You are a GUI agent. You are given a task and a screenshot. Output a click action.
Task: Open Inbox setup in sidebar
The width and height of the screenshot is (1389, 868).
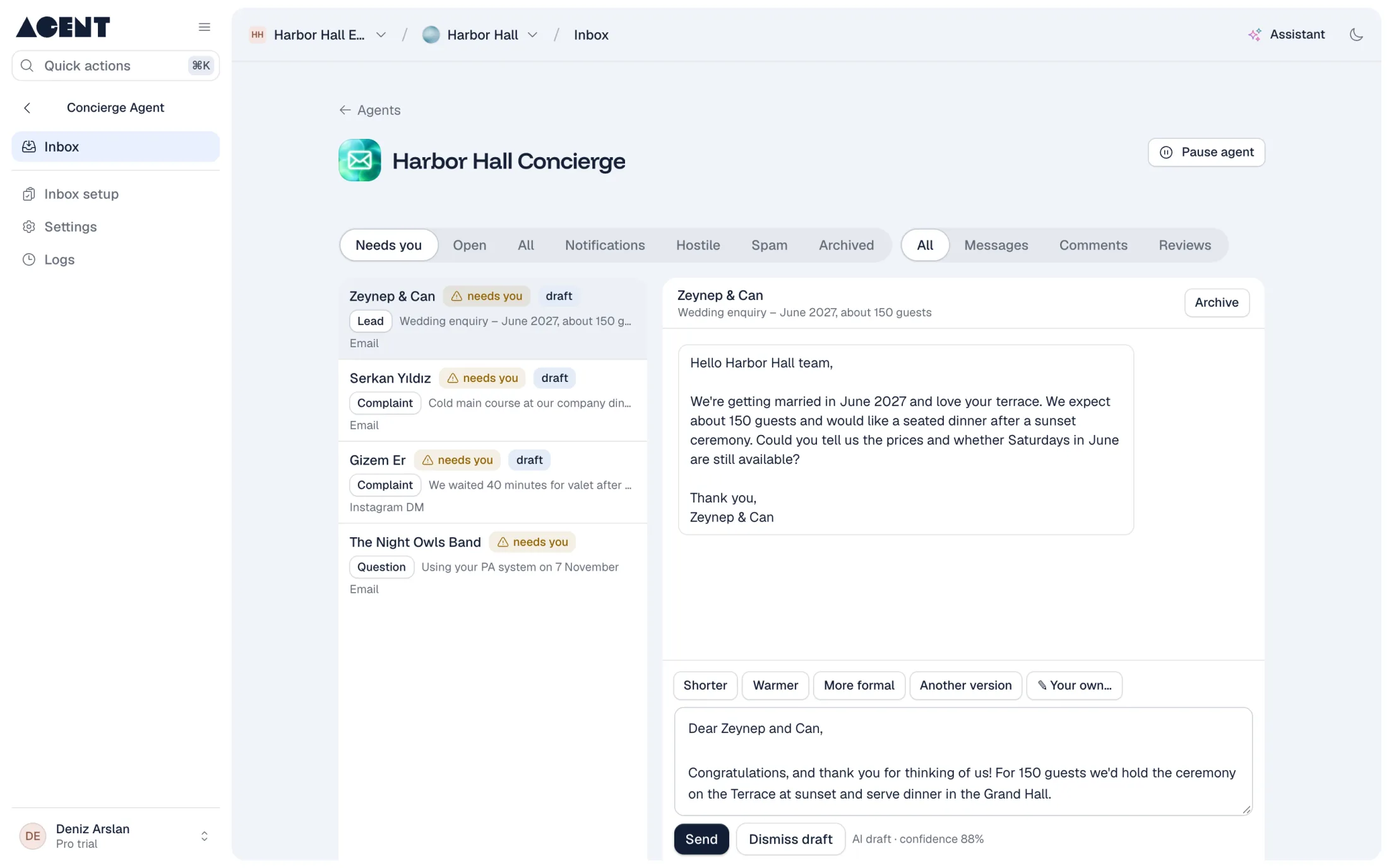116,194
